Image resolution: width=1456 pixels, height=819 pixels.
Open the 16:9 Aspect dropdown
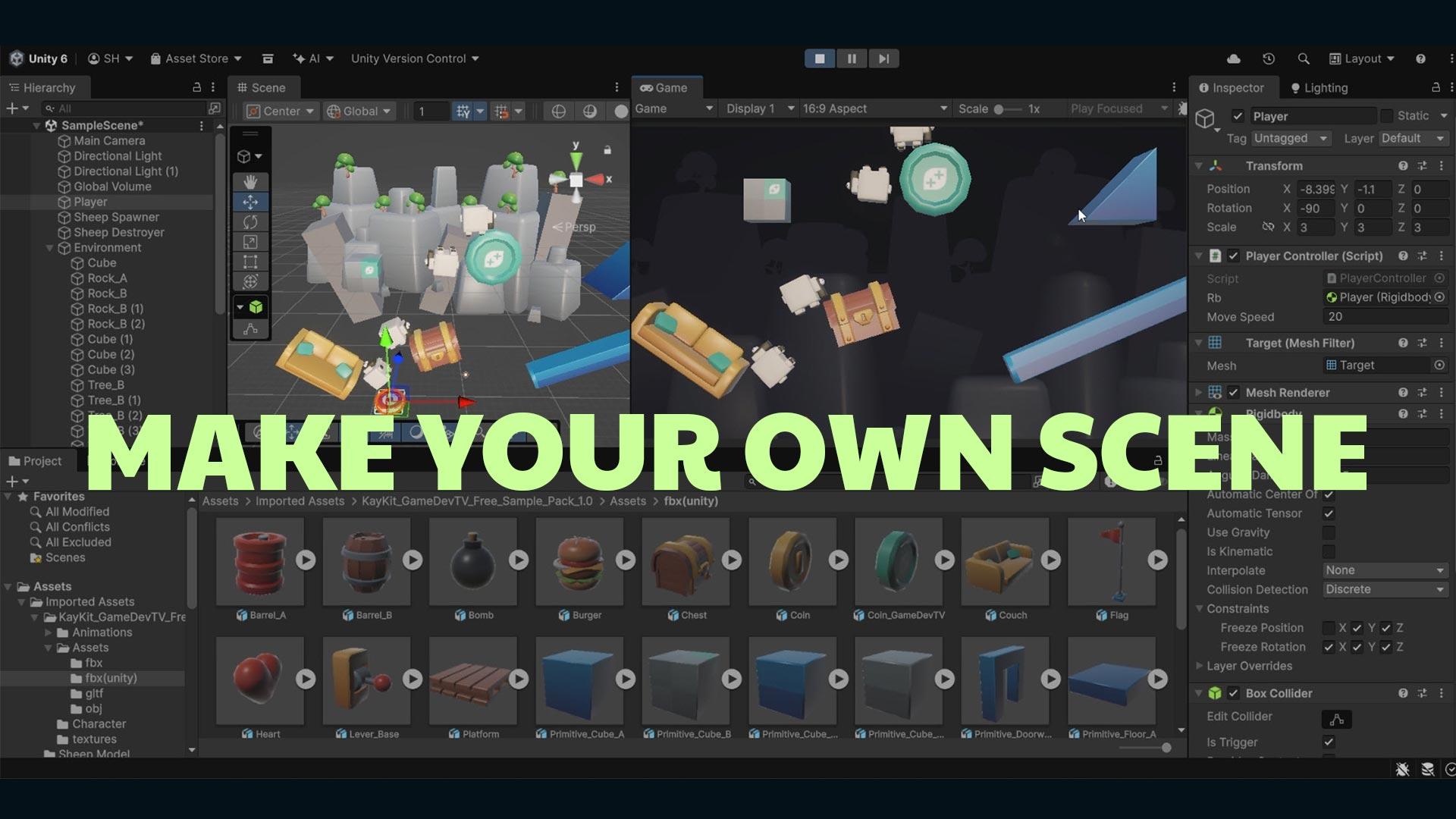(875, 108)
